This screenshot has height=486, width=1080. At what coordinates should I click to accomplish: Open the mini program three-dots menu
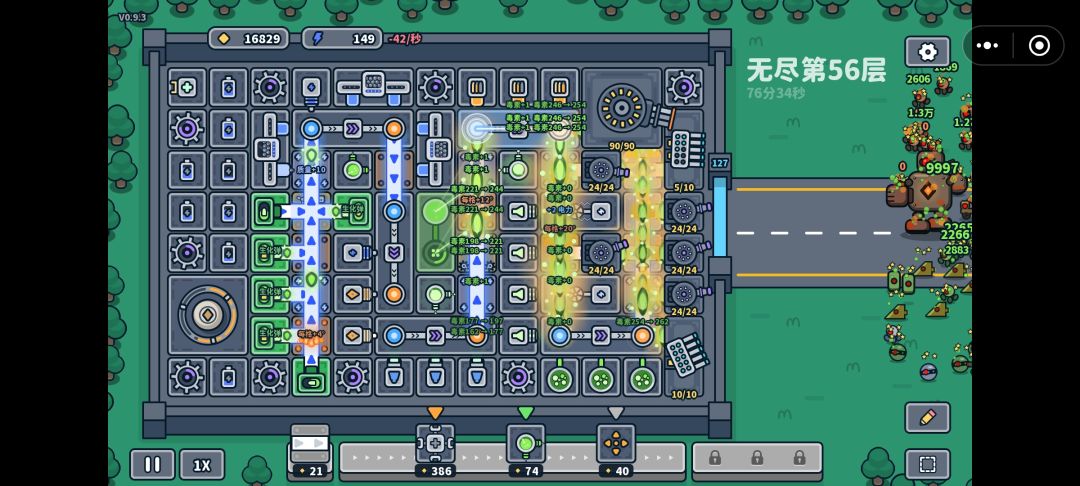pyautogui.click(x=987, y=45)
